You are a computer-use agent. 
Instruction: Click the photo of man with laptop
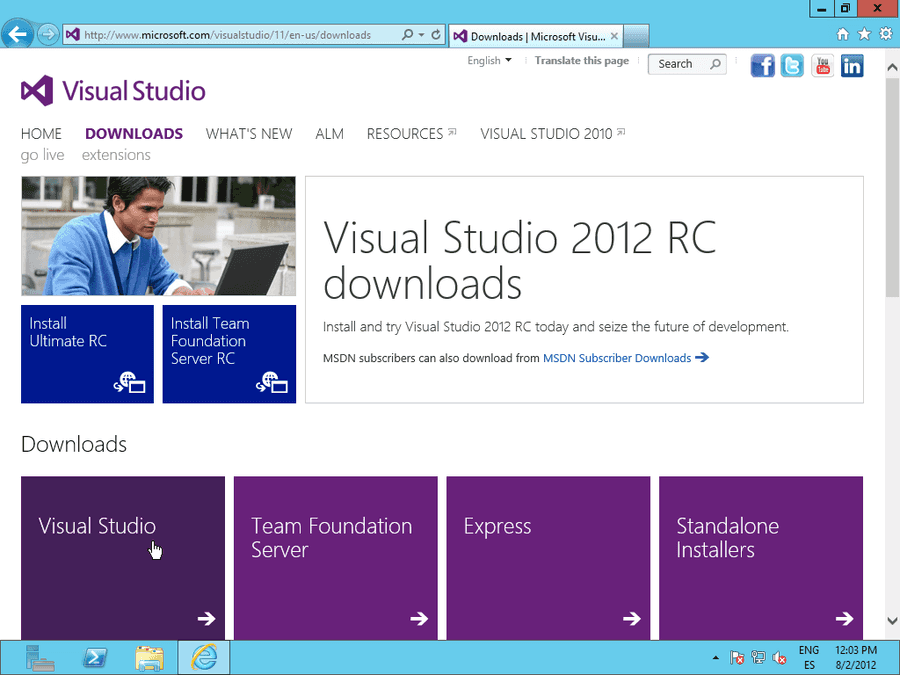pos(158,236)
